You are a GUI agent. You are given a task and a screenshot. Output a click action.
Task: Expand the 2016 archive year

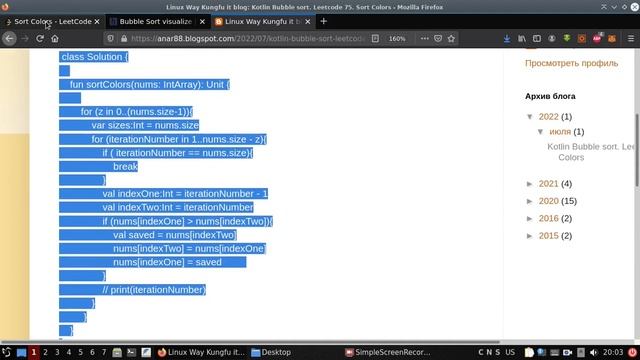[x=530, y=219]
